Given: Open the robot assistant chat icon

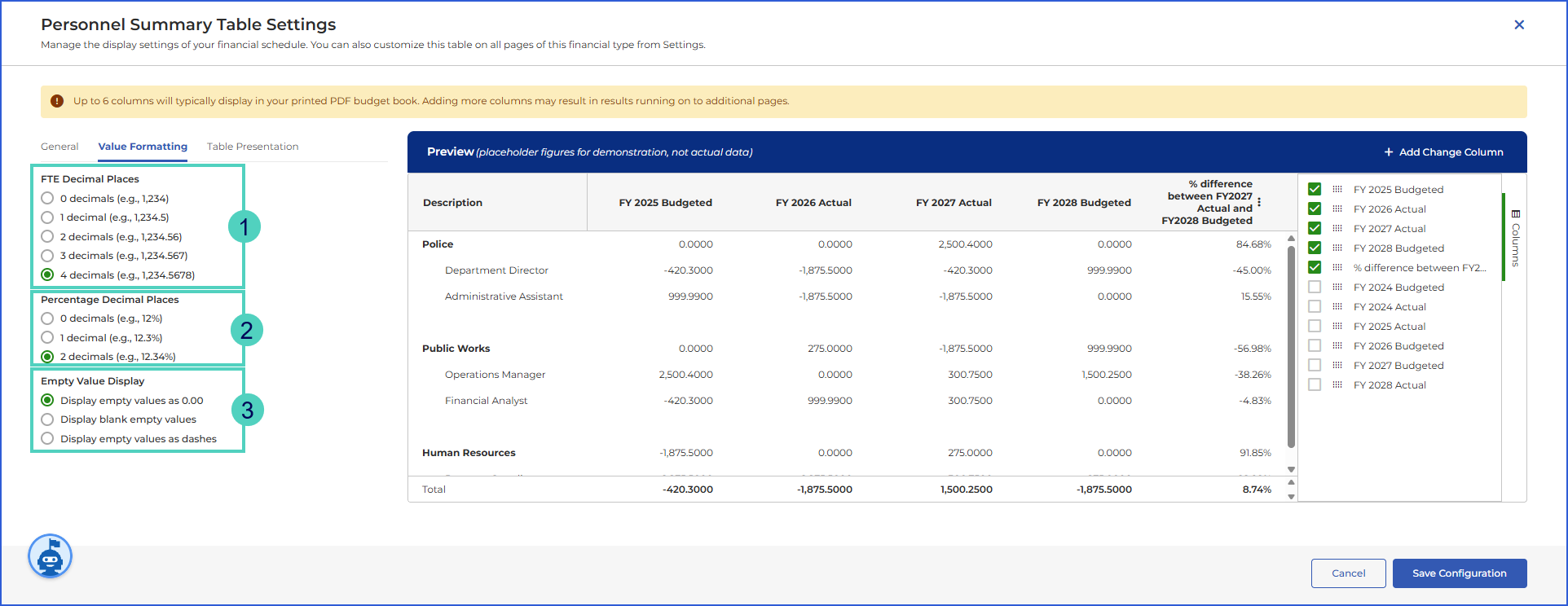Looking at the screenshot, I should pyautogui.click(x=51, y=557).
